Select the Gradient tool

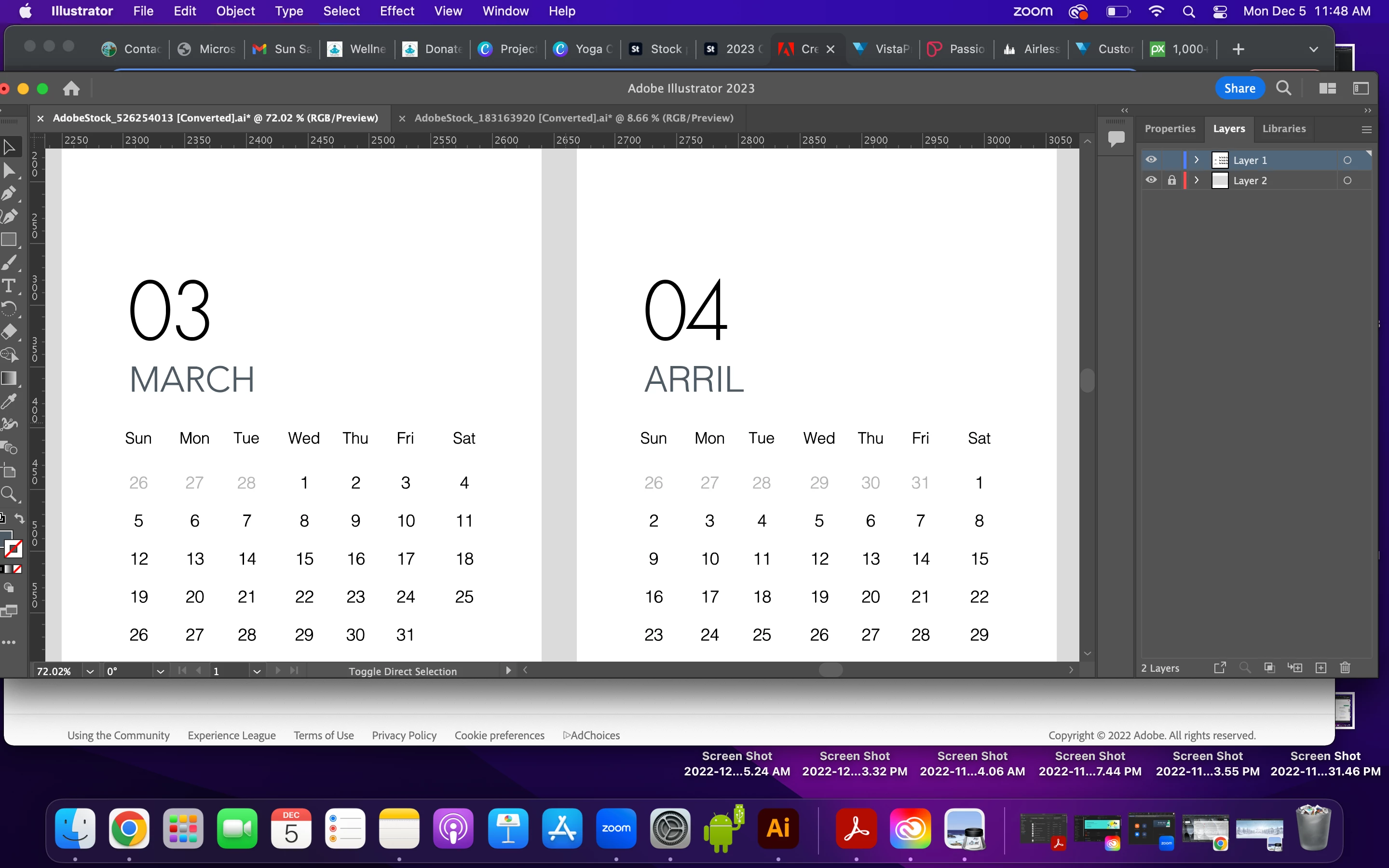[x=9, y=378]
